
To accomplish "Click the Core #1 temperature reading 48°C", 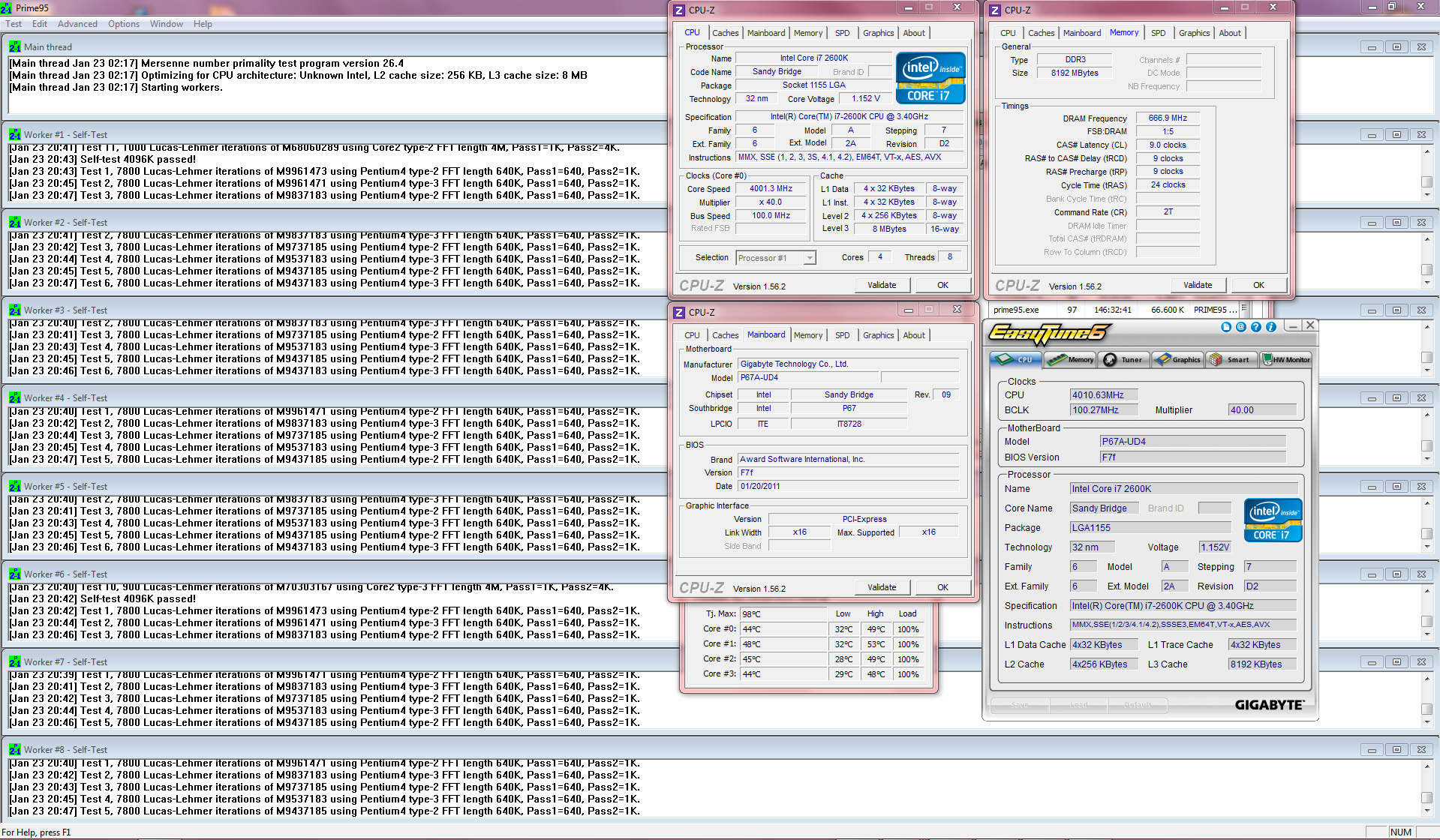I will click(783, 644).
